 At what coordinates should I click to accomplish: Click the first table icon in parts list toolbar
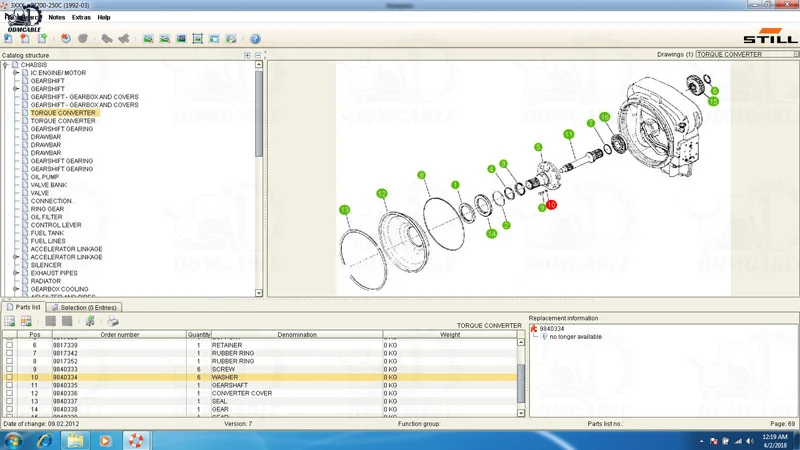tap(10, 321)
